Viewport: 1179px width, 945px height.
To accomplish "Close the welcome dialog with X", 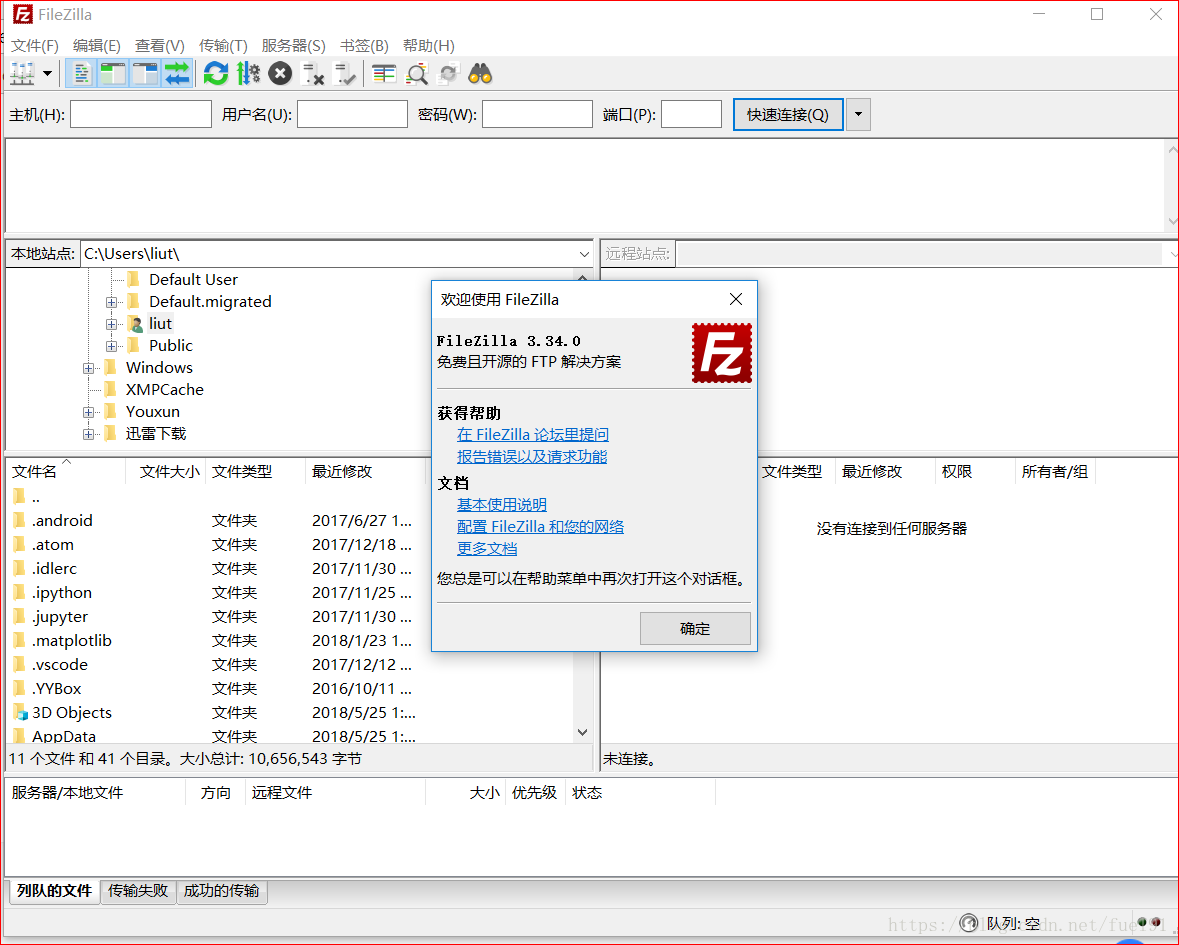I will coord(736,299).
